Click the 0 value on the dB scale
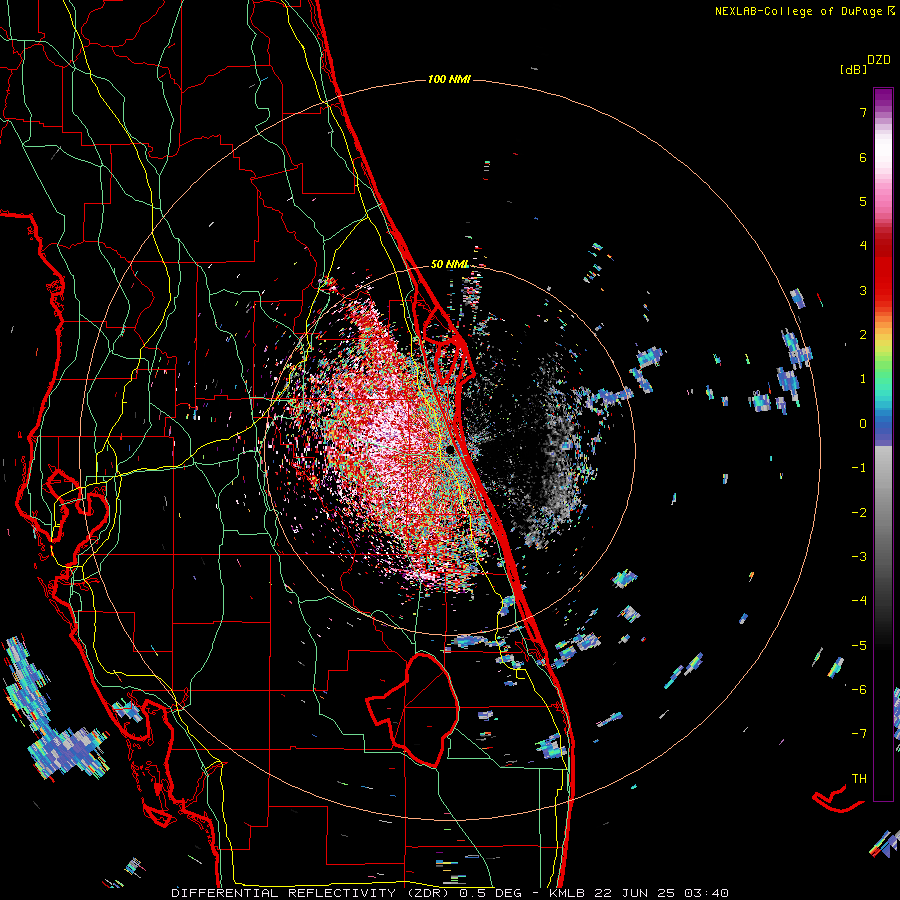 click(x=863, y=424)
